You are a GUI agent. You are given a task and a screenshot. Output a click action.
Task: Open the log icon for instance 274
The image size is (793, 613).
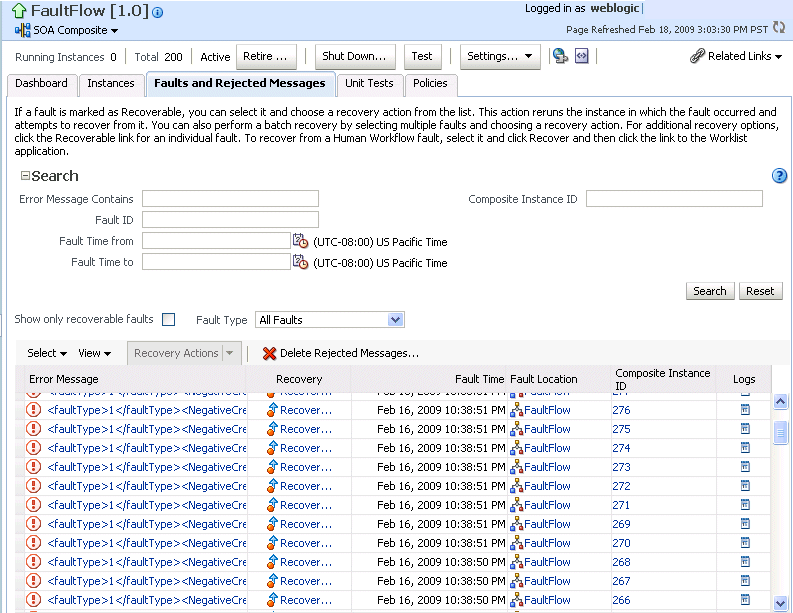[x=745, y=448]
